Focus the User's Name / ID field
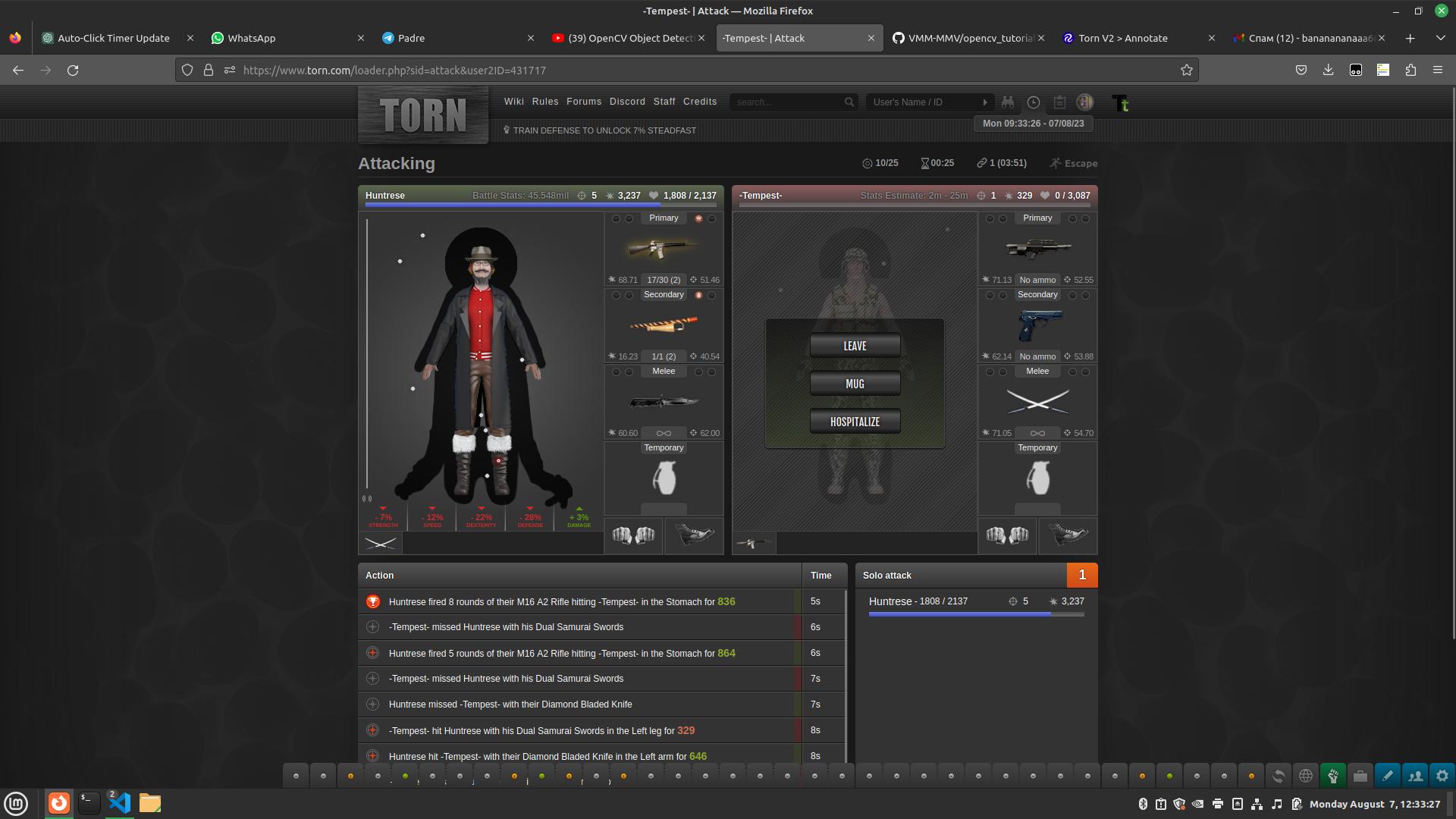The height and width of the screenshot is (819, 1456). click(922, 102)
